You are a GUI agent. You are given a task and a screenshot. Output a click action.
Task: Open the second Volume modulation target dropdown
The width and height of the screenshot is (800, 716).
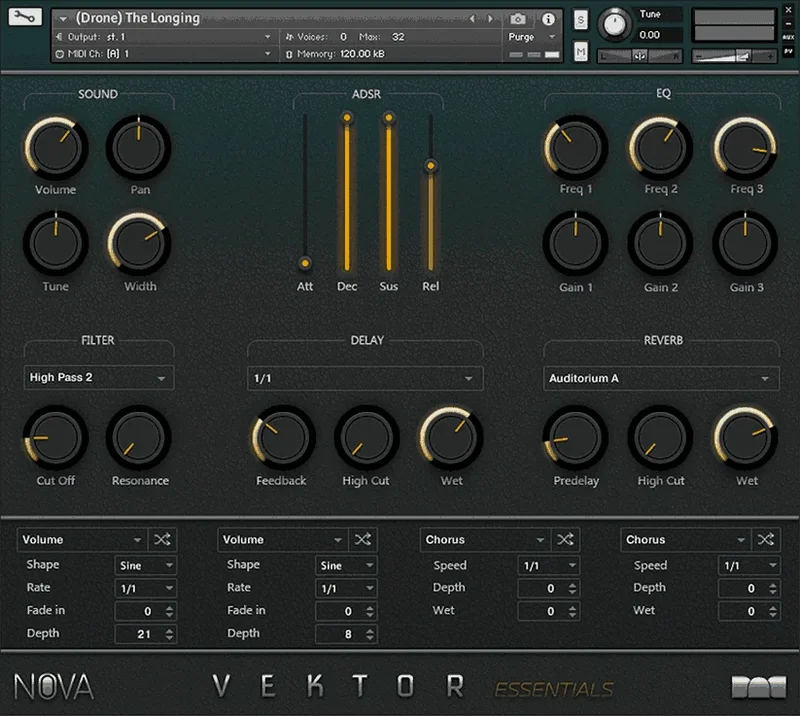tap(283, 539)
